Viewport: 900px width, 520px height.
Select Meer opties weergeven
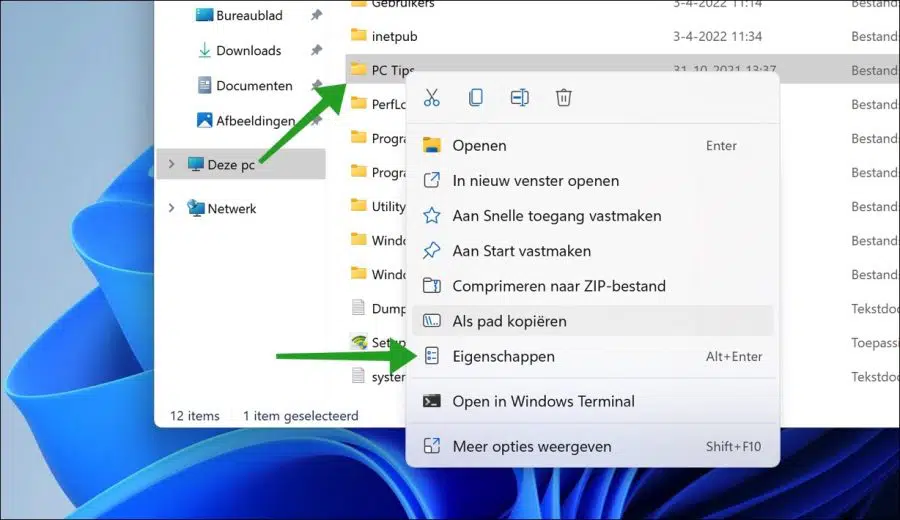(x=592, y=447)
